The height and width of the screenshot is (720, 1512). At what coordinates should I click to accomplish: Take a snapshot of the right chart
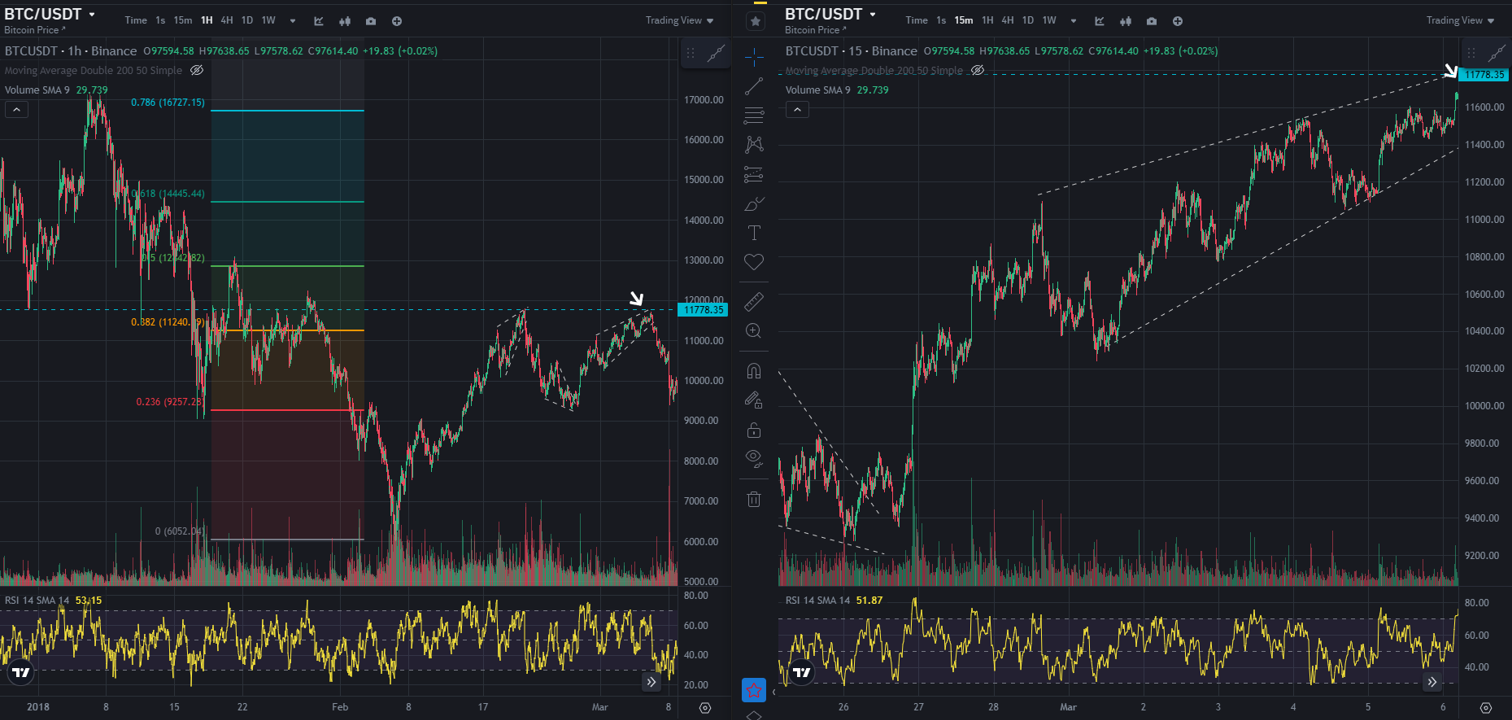click(1152, 20)
